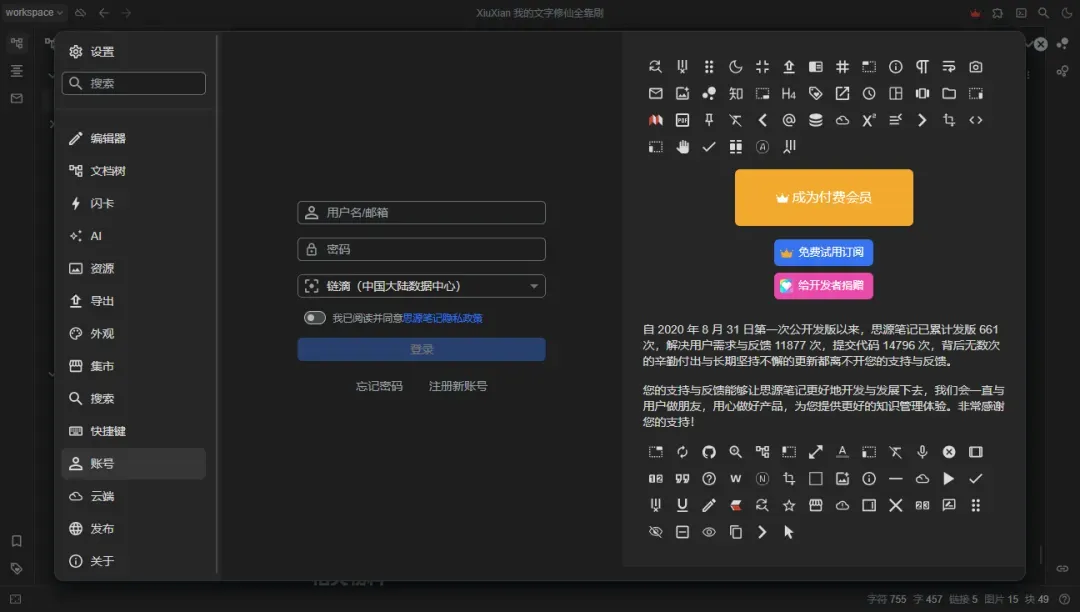Click the blue 登录 button

[x=422, y=349]
